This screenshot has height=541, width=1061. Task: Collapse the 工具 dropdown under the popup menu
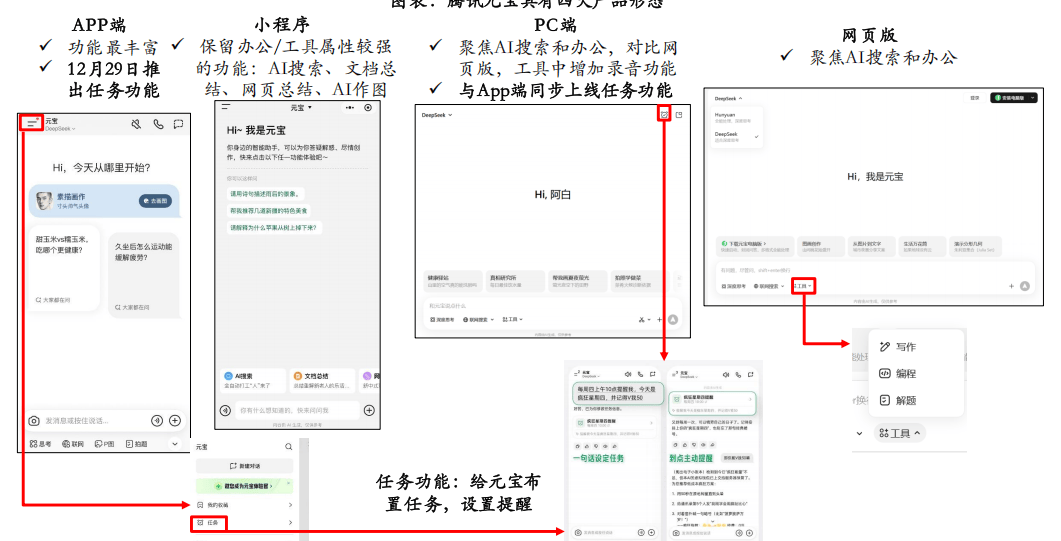(x=900, y=433)
